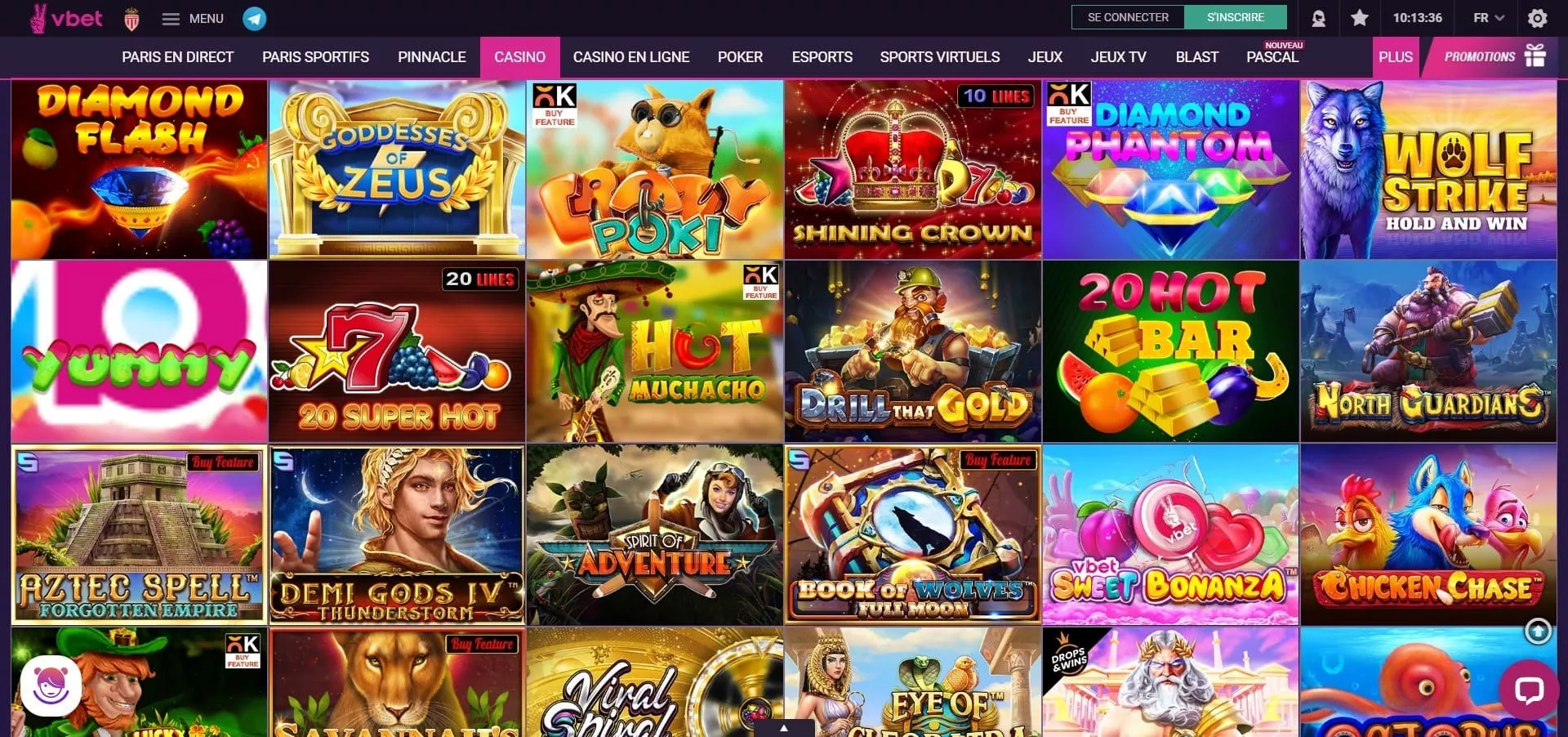Expand the FR language dropdown

(1488, 18)
